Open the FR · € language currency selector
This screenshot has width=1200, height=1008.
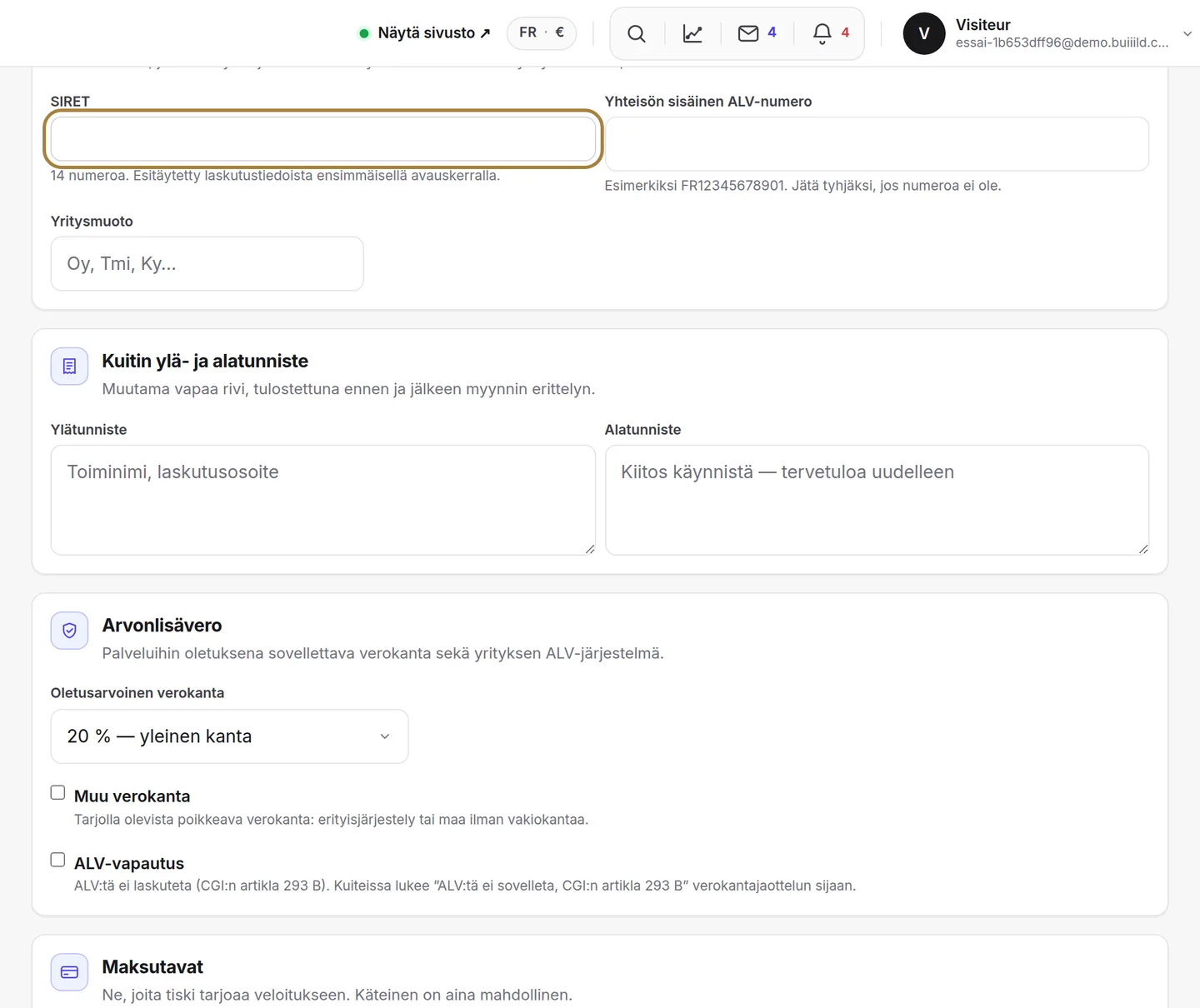[x=542, y=32]
